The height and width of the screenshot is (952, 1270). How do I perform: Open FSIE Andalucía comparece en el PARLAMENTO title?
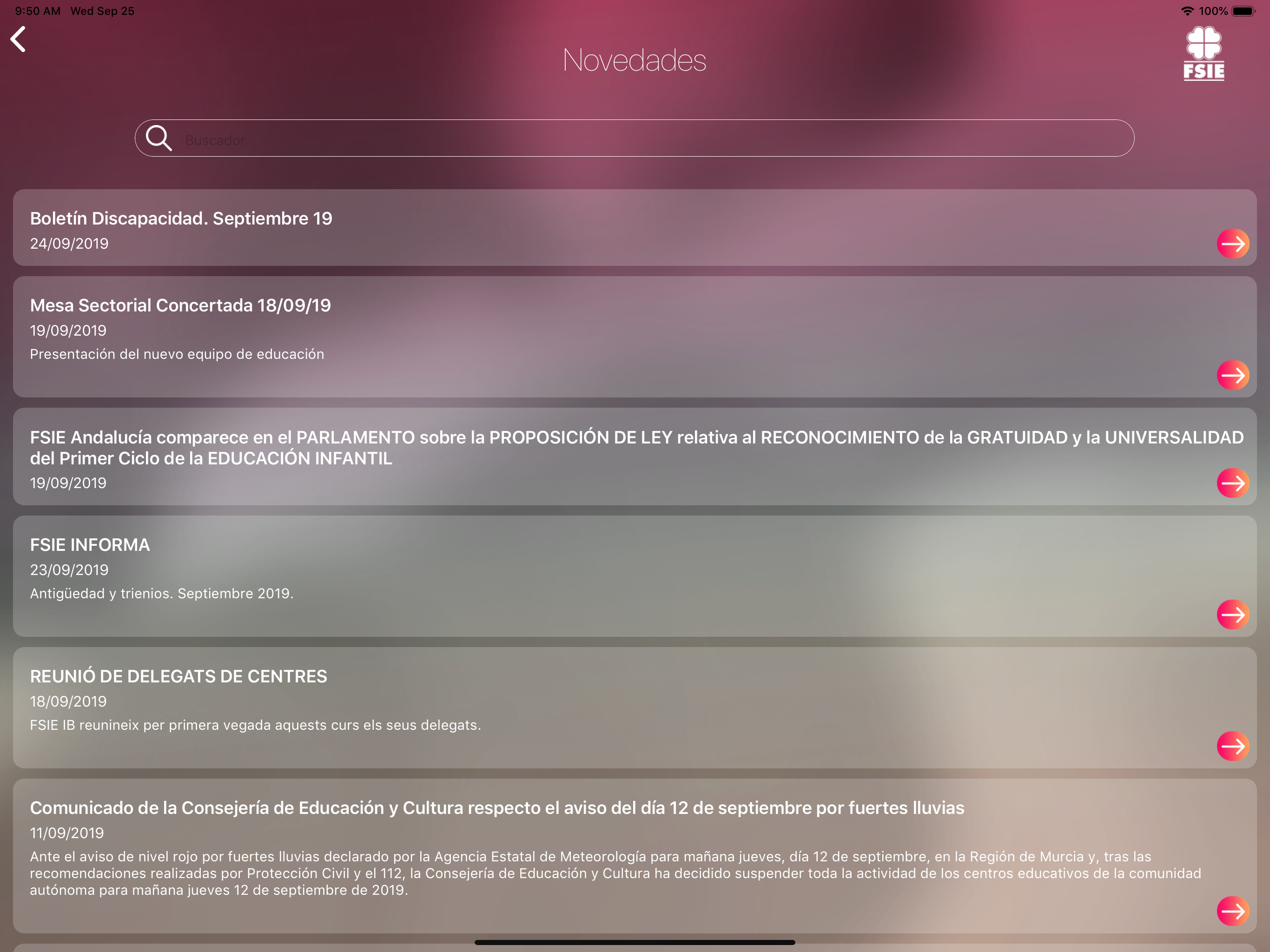coord(637,448)
